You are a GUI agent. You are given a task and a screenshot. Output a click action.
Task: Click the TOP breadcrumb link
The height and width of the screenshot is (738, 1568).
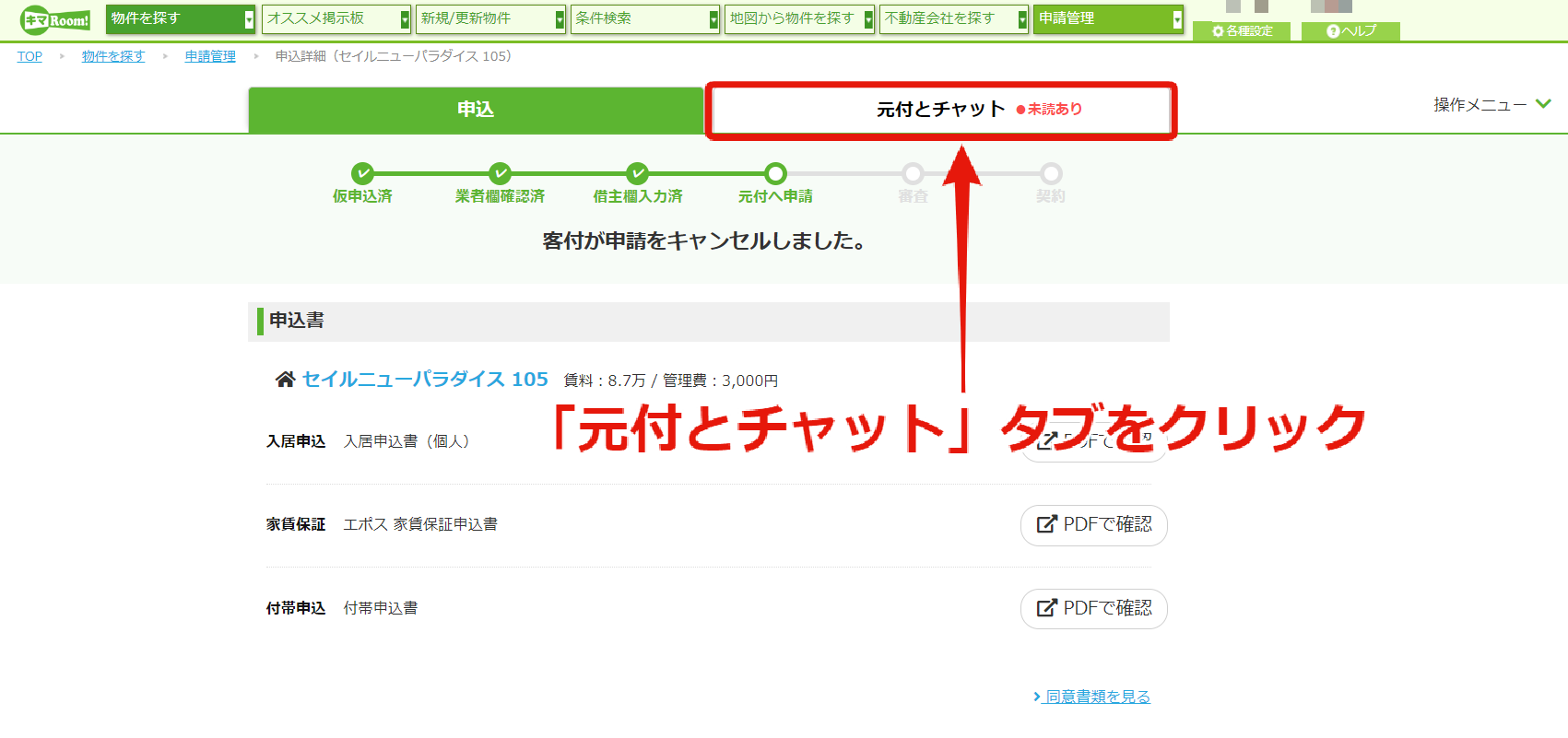point(29,56)
